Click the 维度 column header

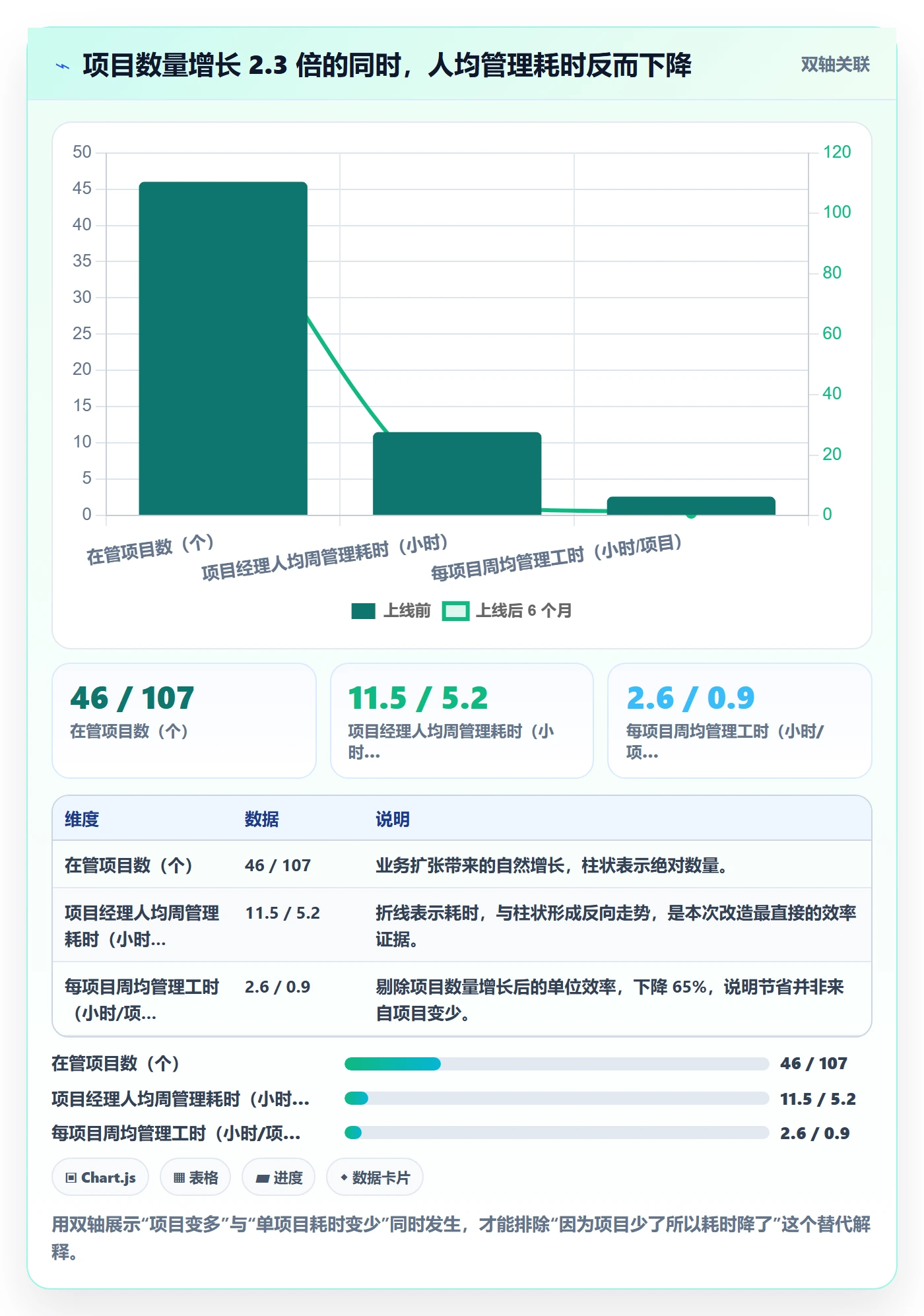tap(82, 819)
